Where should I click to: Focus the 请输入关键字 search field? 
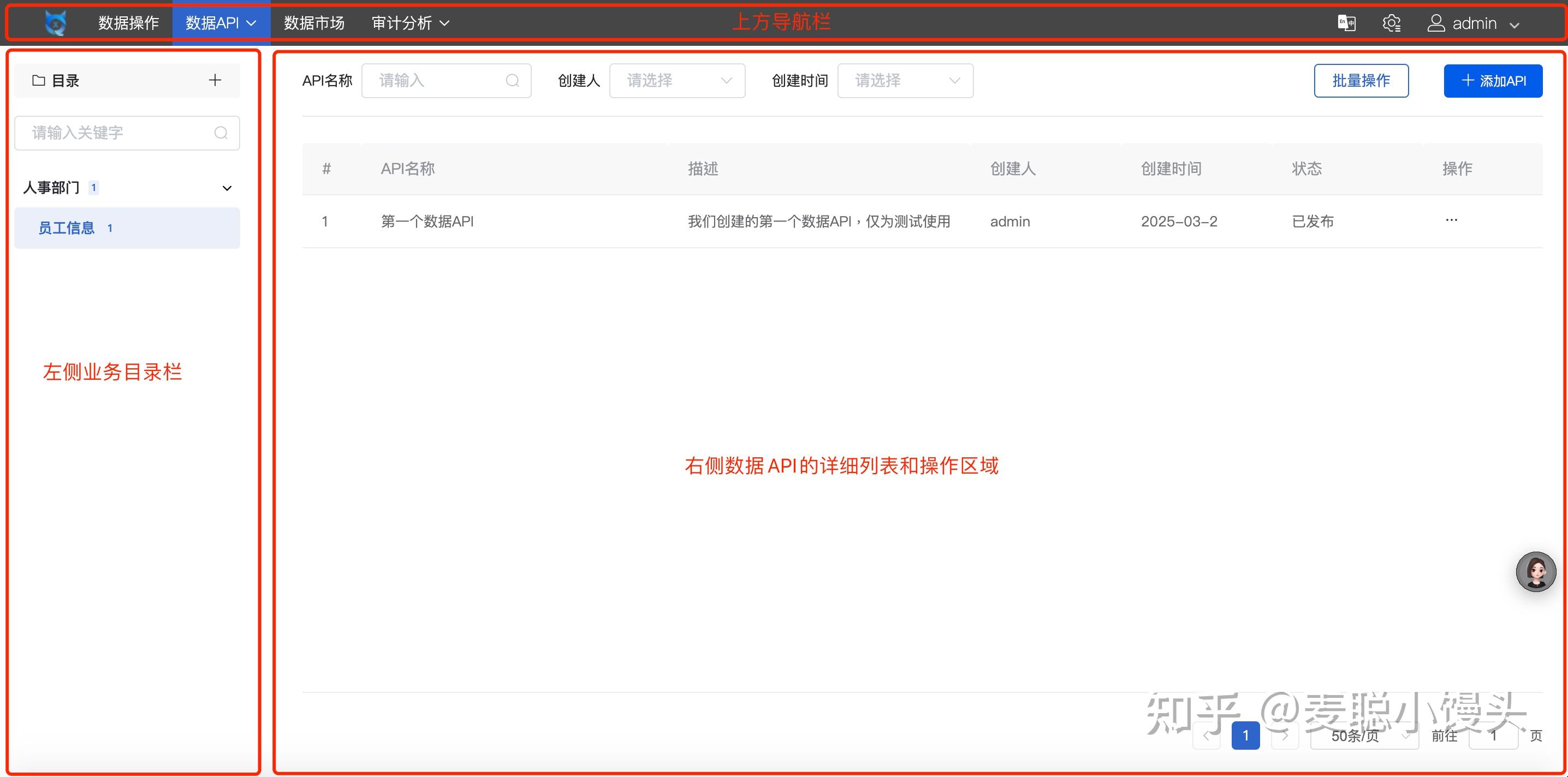(x=127, y=133)
